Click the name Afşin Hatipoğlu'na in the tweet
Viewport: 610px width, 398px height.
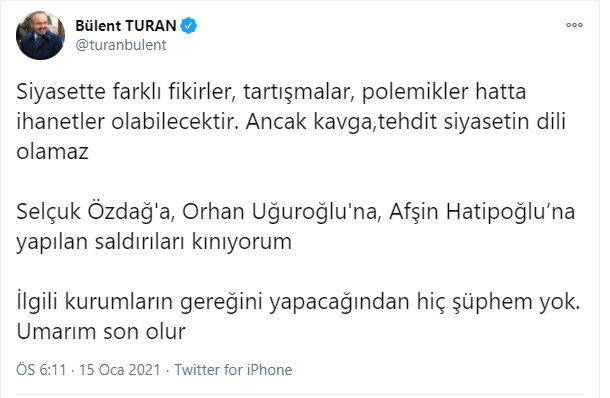click(482, 212)
